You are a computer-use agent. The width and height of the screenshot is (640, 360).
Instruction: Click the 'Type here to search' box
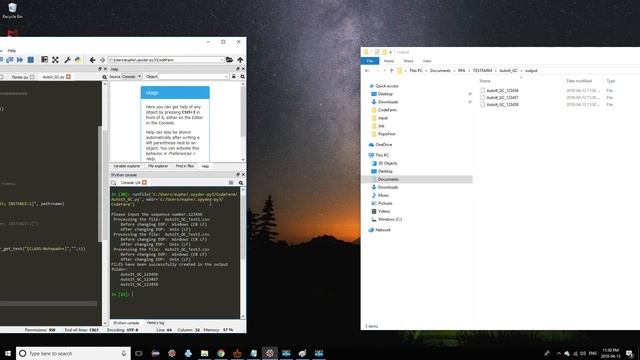[x=73, y=353]
